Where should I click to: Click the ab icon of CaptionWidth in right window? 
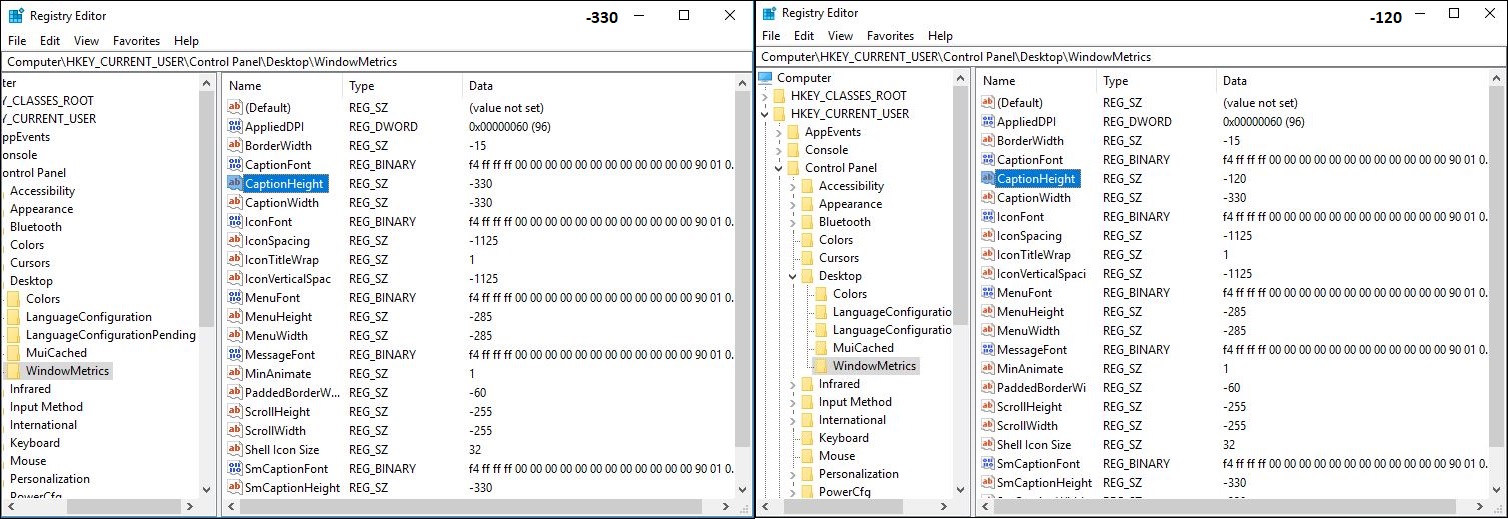(987, 197)
